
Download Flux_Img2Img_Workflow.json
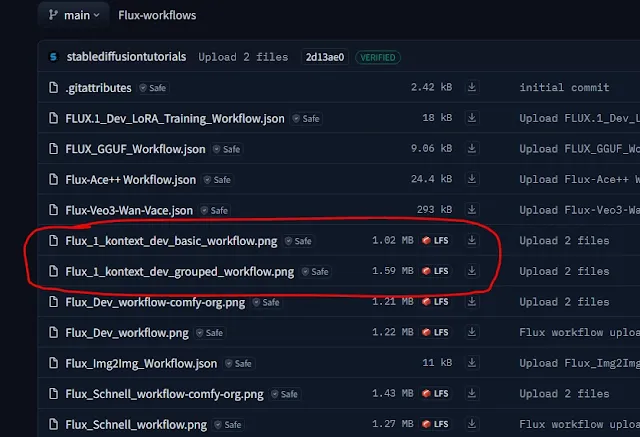[x=472, y=362]
